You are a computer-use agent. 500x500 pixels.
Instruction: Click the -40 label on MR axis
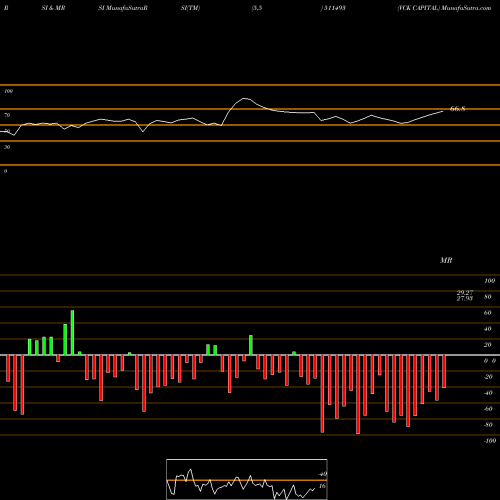point(488,393)
